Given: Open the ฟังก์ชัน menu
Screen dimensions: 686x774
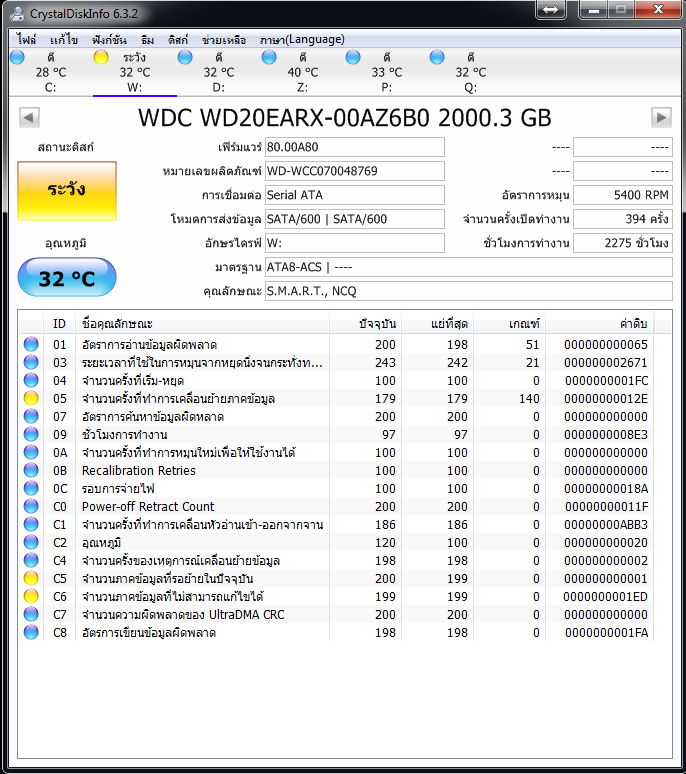Looking at the screenshot, I should (109, 39).
